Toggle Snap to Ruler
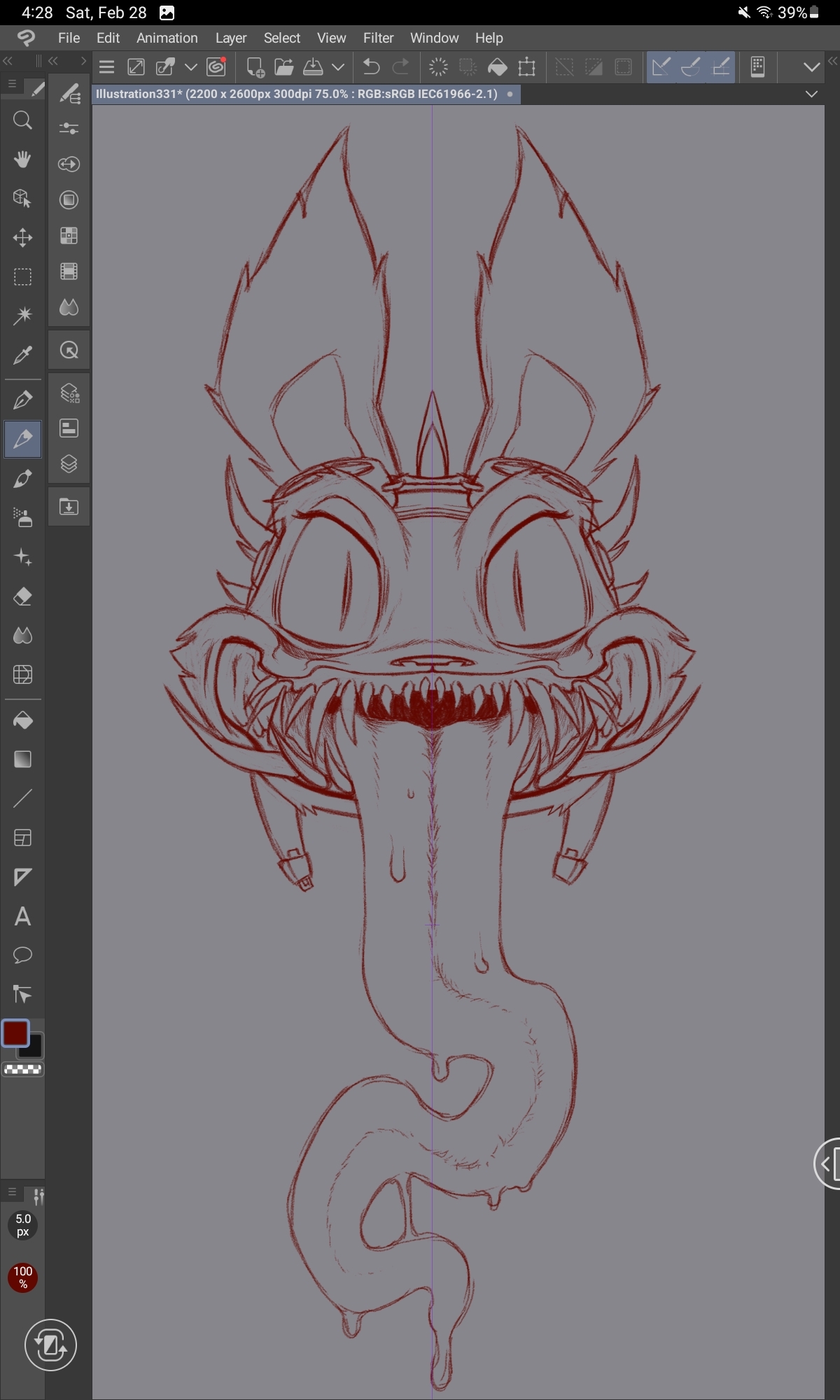This screenshot has height=1400, width=840. 661,67
